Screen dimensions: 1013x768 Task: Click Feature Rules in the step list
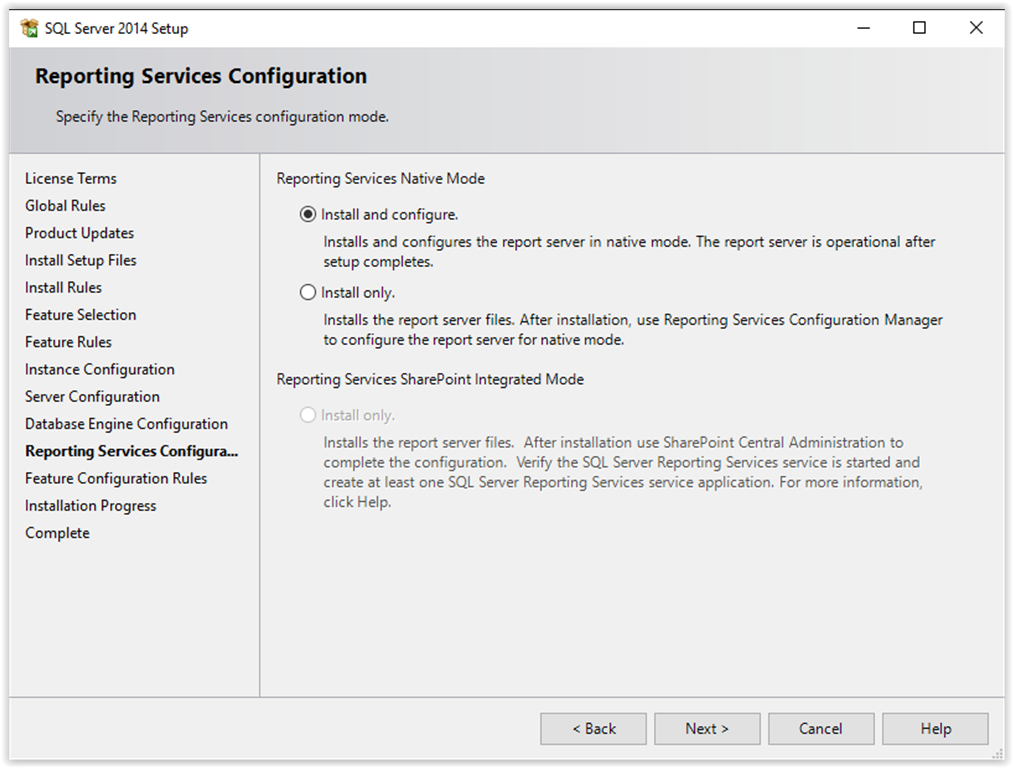68,342
